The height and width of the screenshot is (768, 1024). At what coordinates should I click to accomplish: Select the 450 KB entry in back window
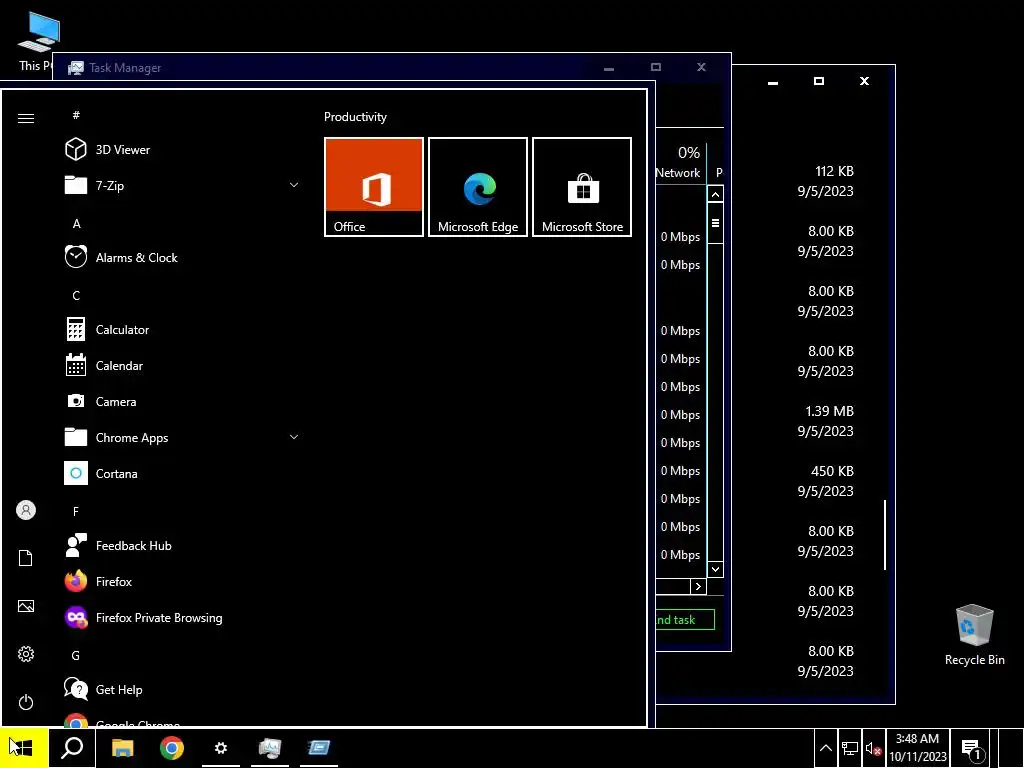(825, 481)
